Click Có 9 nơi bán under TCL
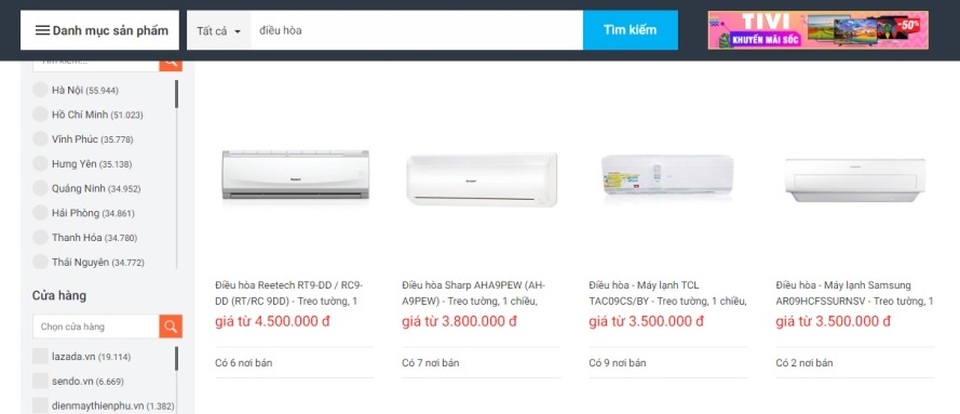Image resolution: width=960 pixels, height=414 pixels. point(617,362)
